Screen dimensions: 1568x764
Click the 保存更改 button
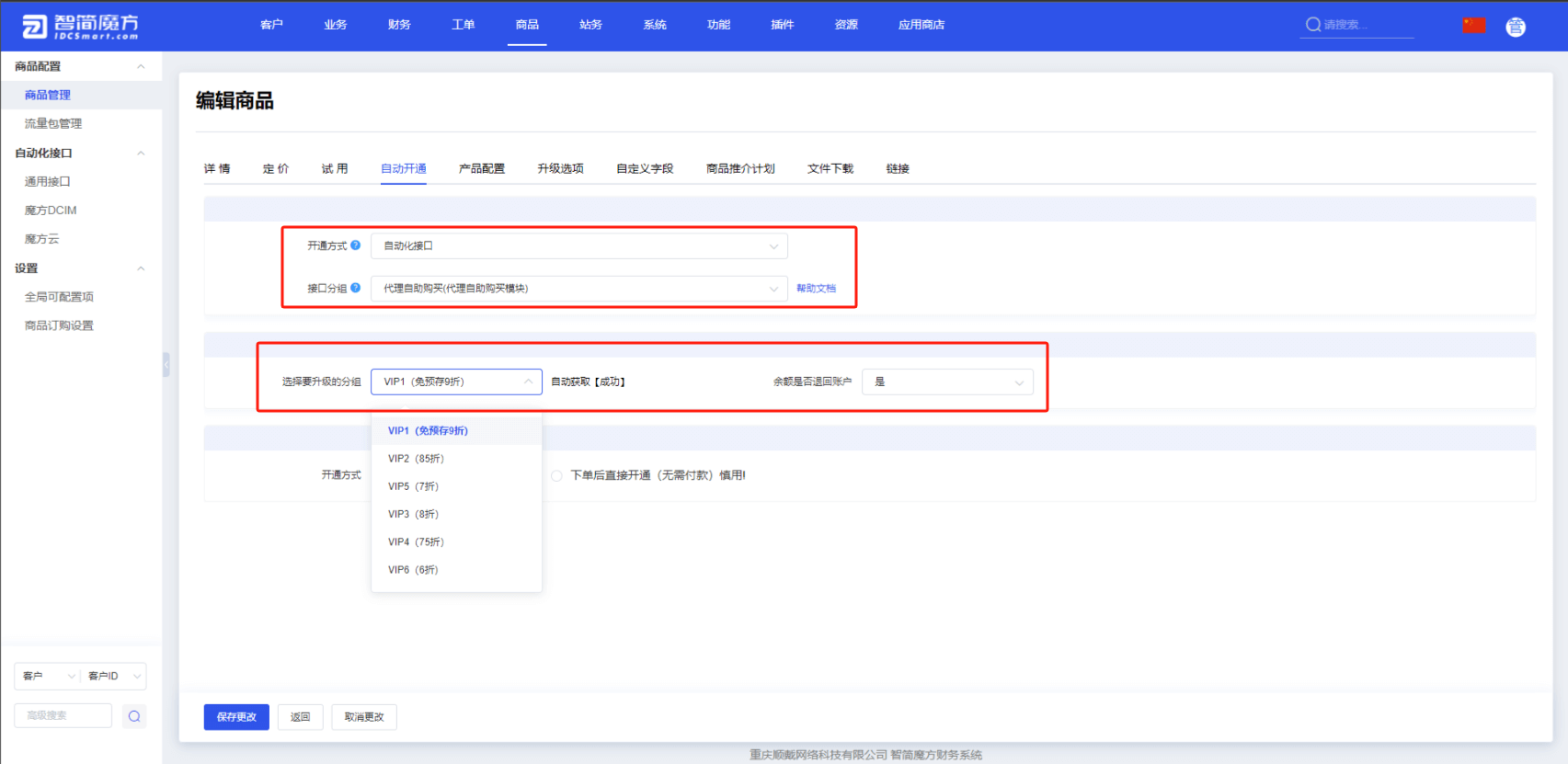point(236,717)
